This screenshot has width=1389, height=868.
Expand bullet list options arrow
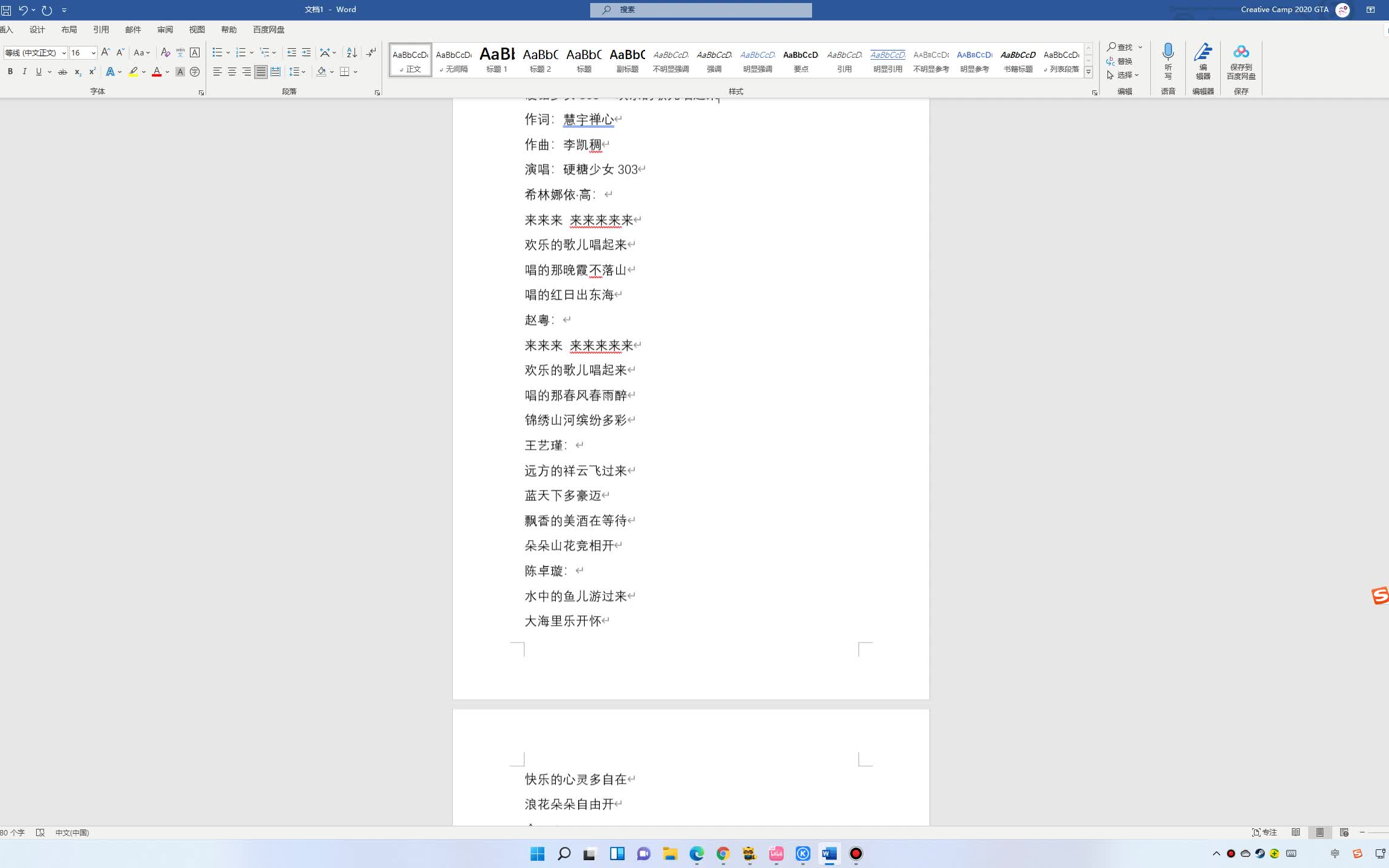coord(228,52)
